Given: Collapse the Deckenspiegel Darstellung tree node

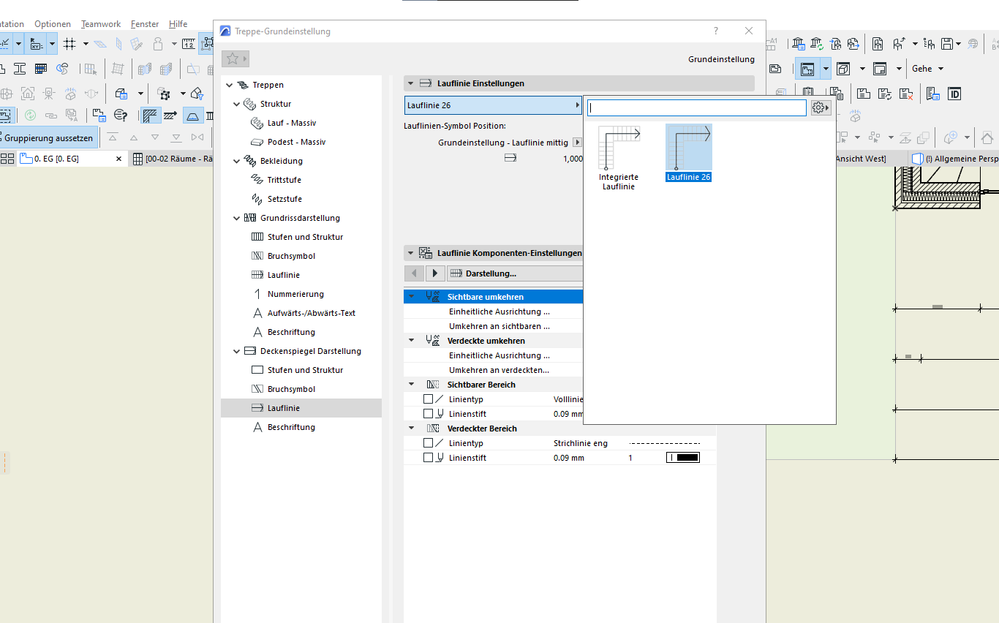Looking at the screenshot, I should 237,351.
